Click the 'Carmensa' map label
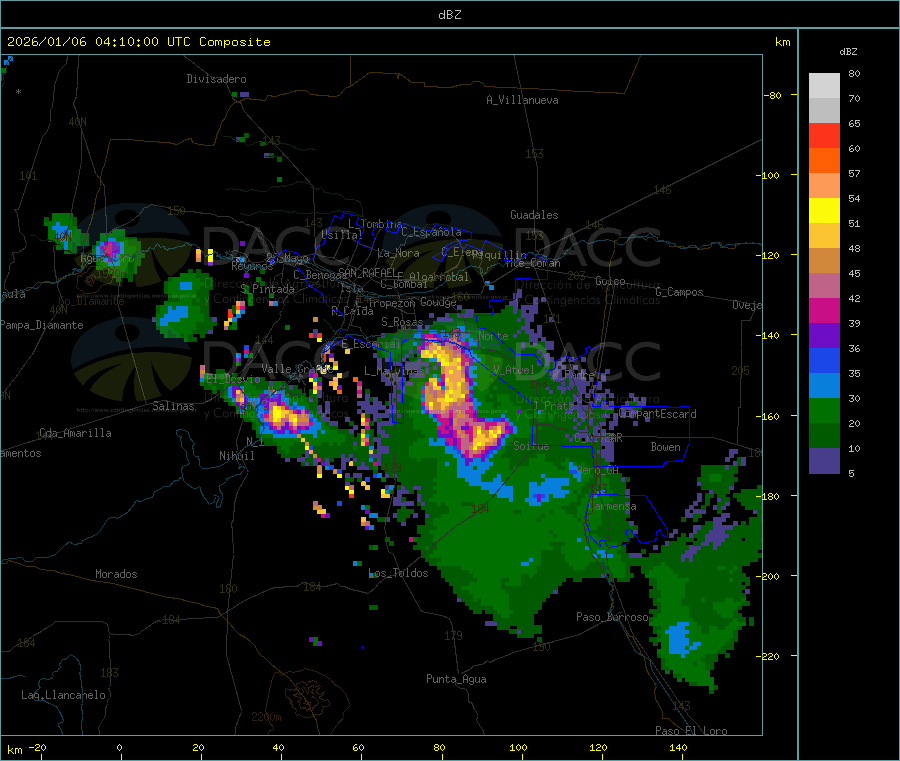Viewport: 900px width, 761px height. 612,506
